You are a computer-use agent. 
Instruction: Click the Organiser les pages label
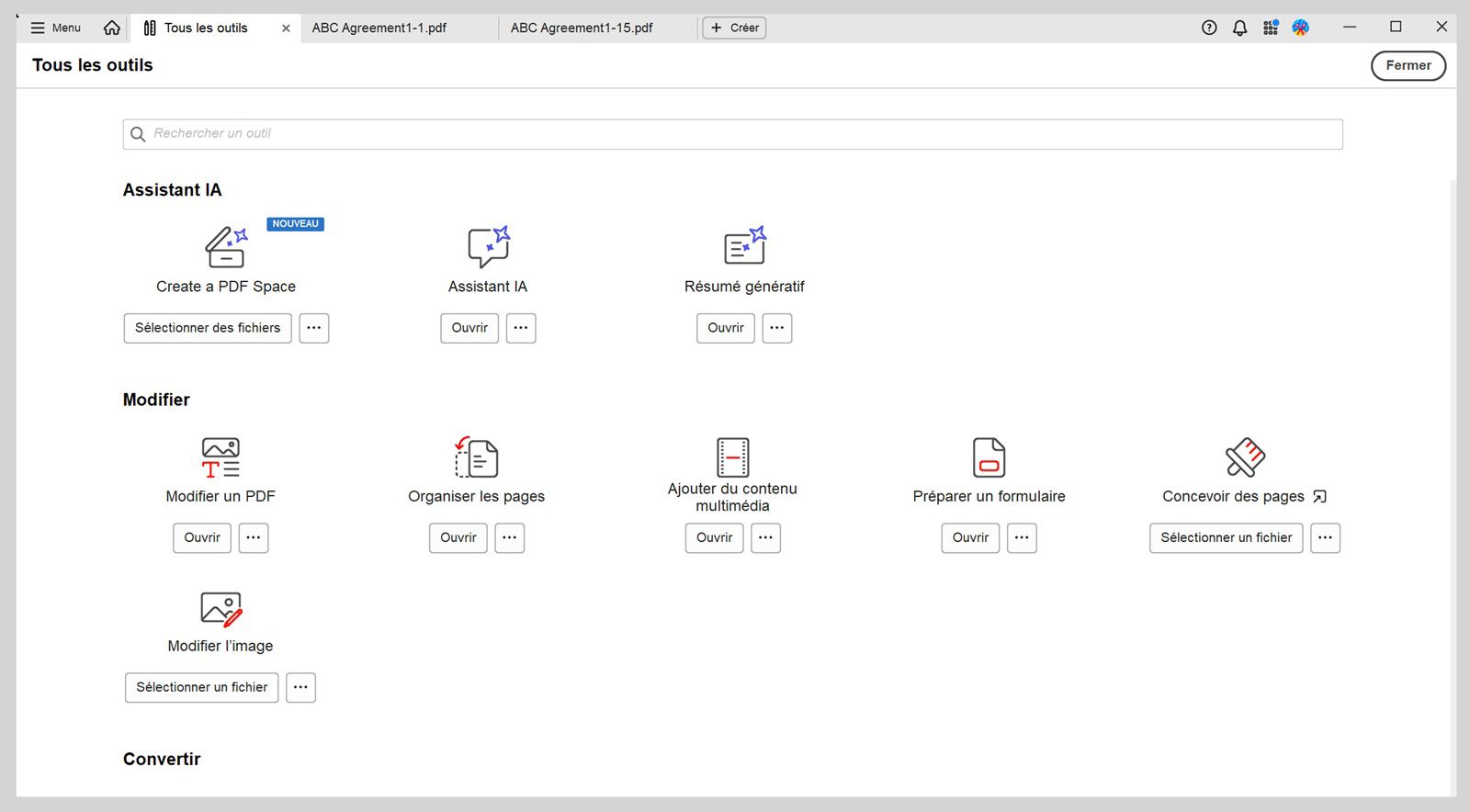coord(477,496)
